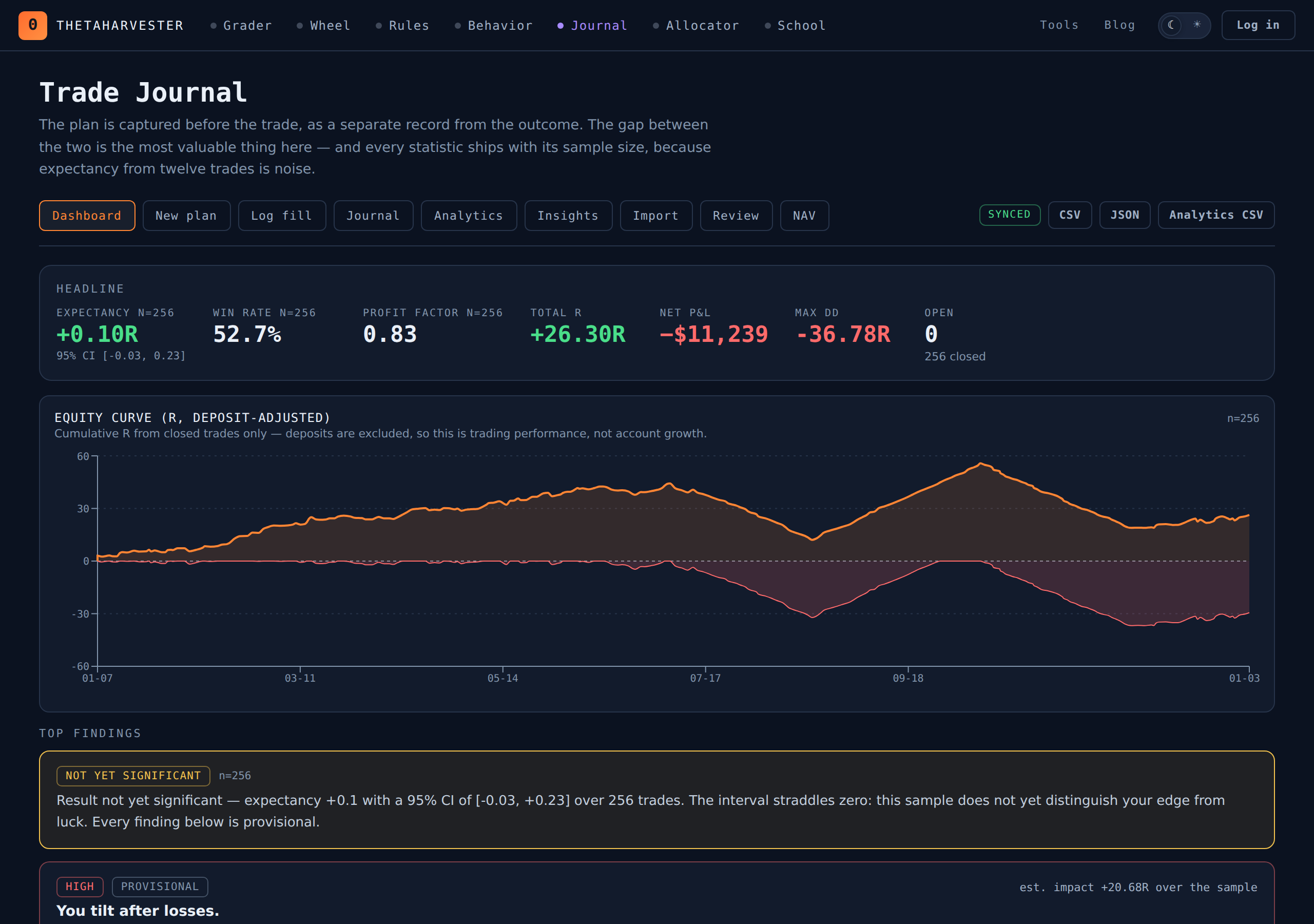Open the Journal sub-tab
The image size is (1314, 924).
[x=373, y=216]
